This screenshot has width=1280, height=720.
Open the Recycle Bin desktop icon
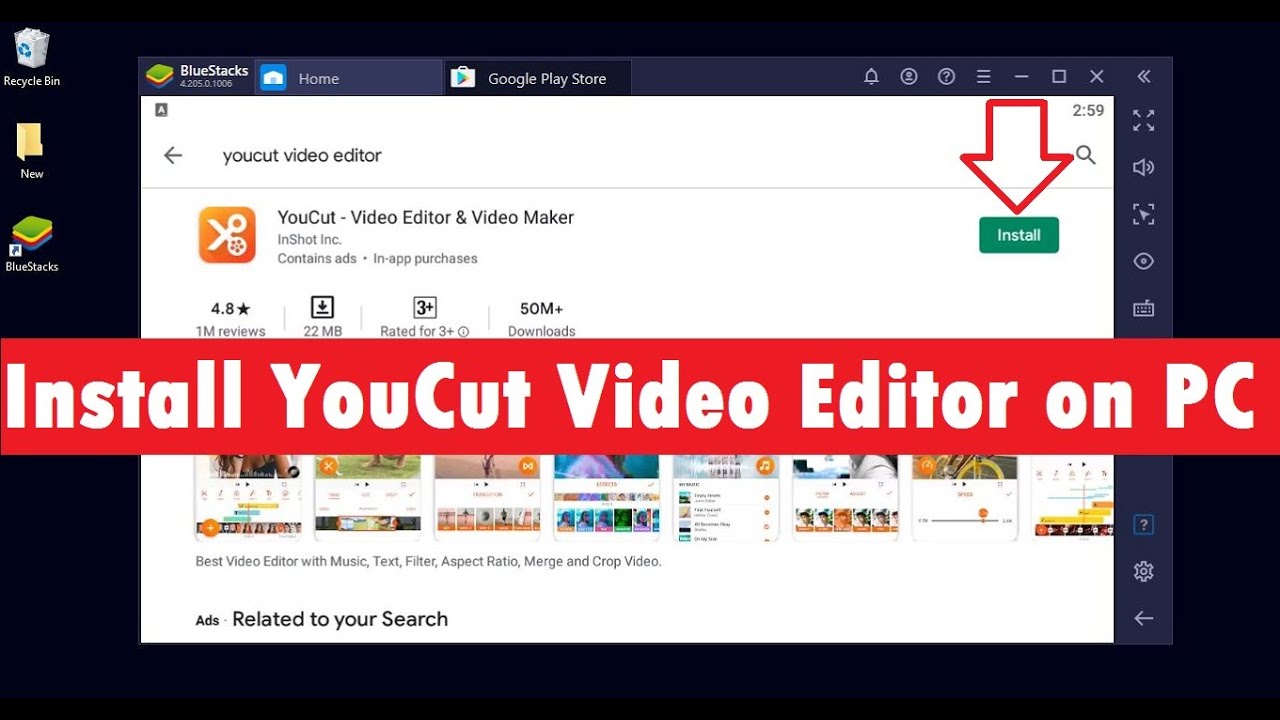(x=32, y=58)
